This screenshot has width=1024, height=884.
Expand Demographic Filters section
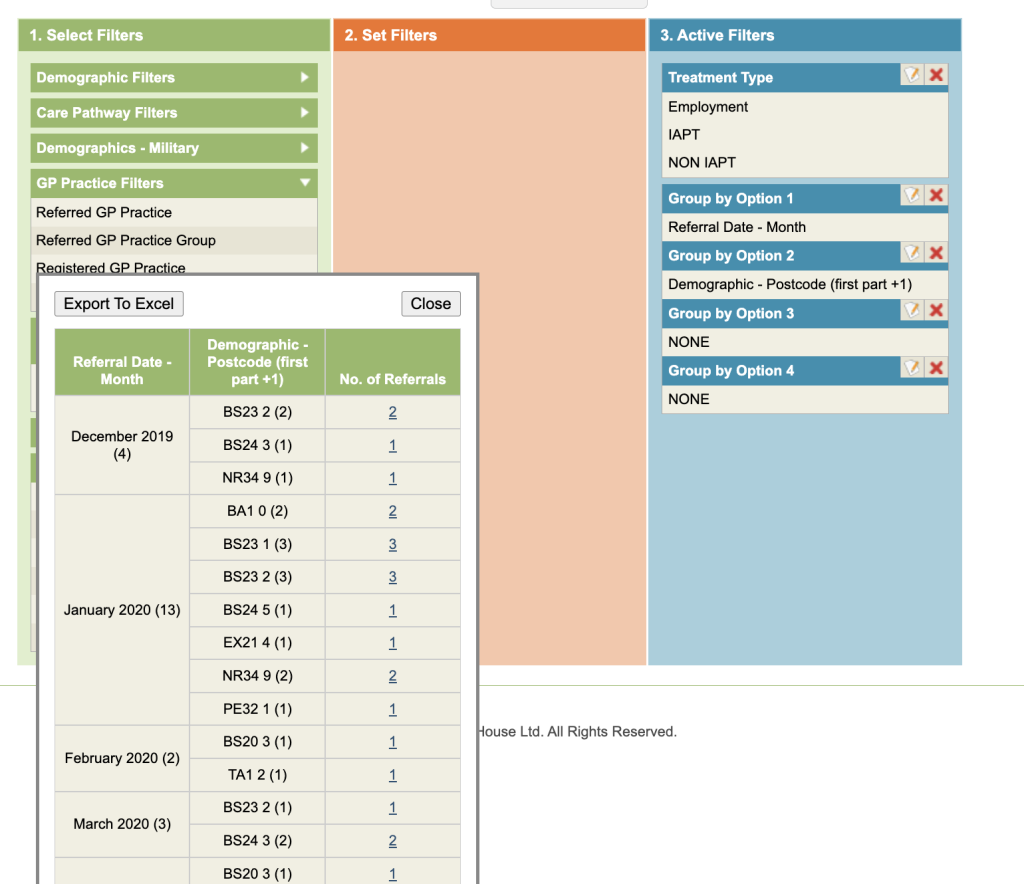click(x=176, y=78)
